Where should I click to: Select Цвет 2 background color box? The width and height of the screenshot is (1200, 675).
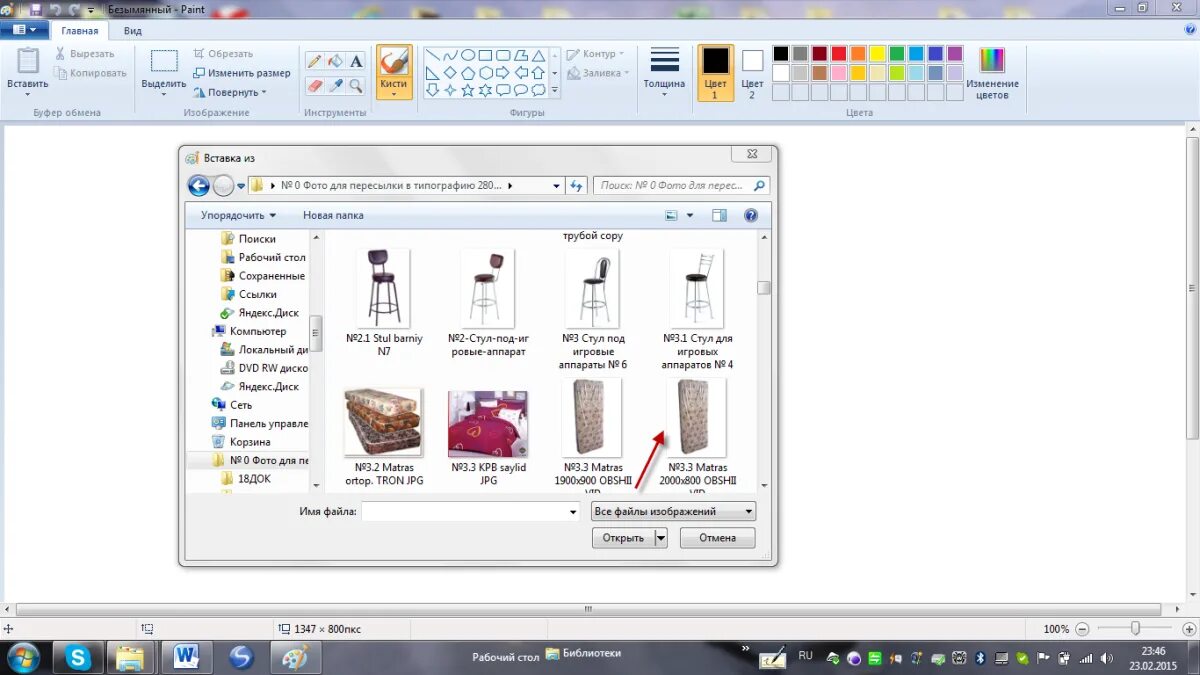(x=752, y=72)
